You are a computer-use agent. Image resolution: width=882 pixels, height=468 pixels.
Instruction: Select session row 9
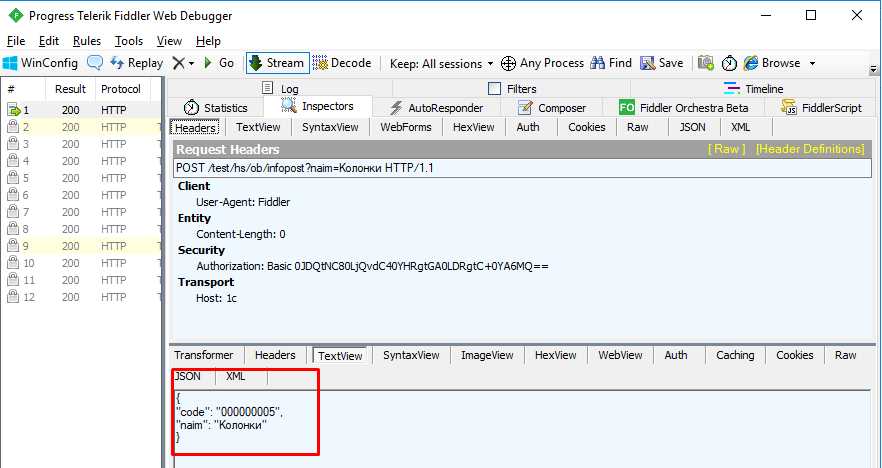[81, 246]
